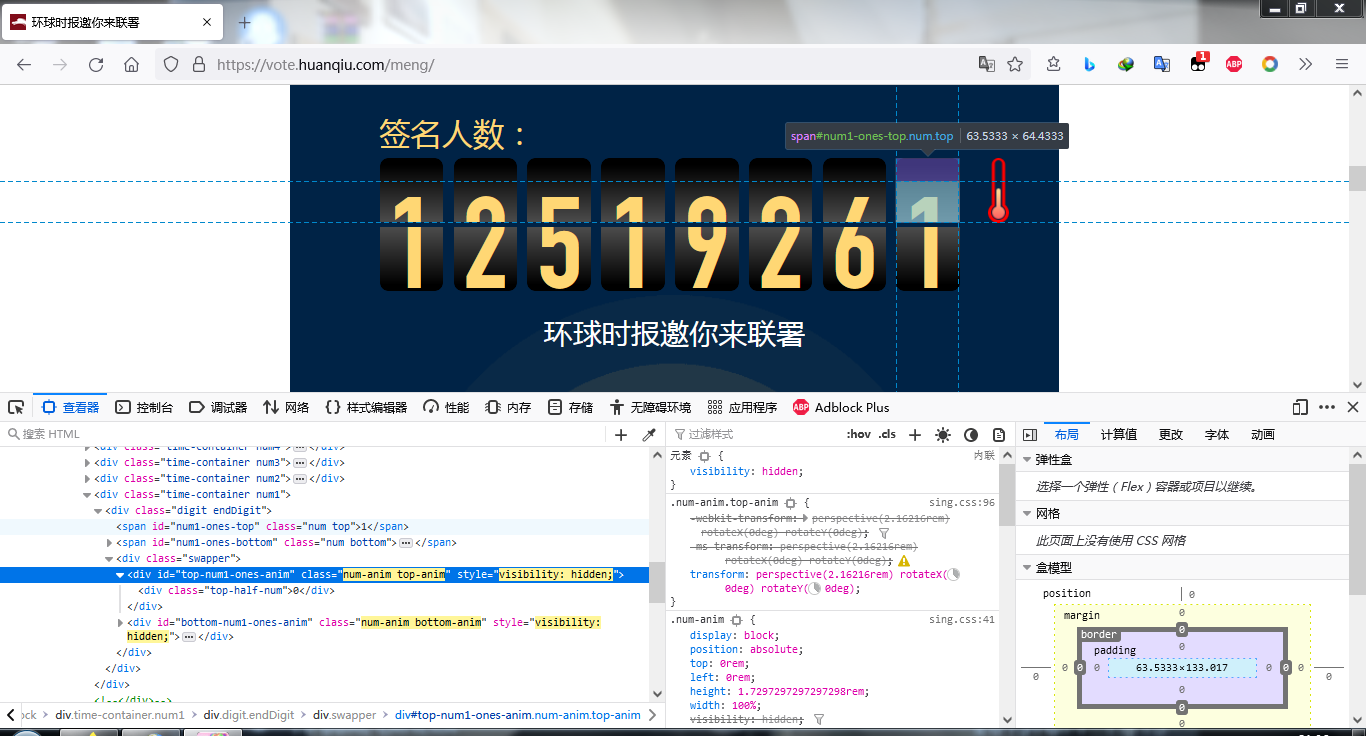Open the 性能 performance tab
The image size is (1366, 736).
446,407
